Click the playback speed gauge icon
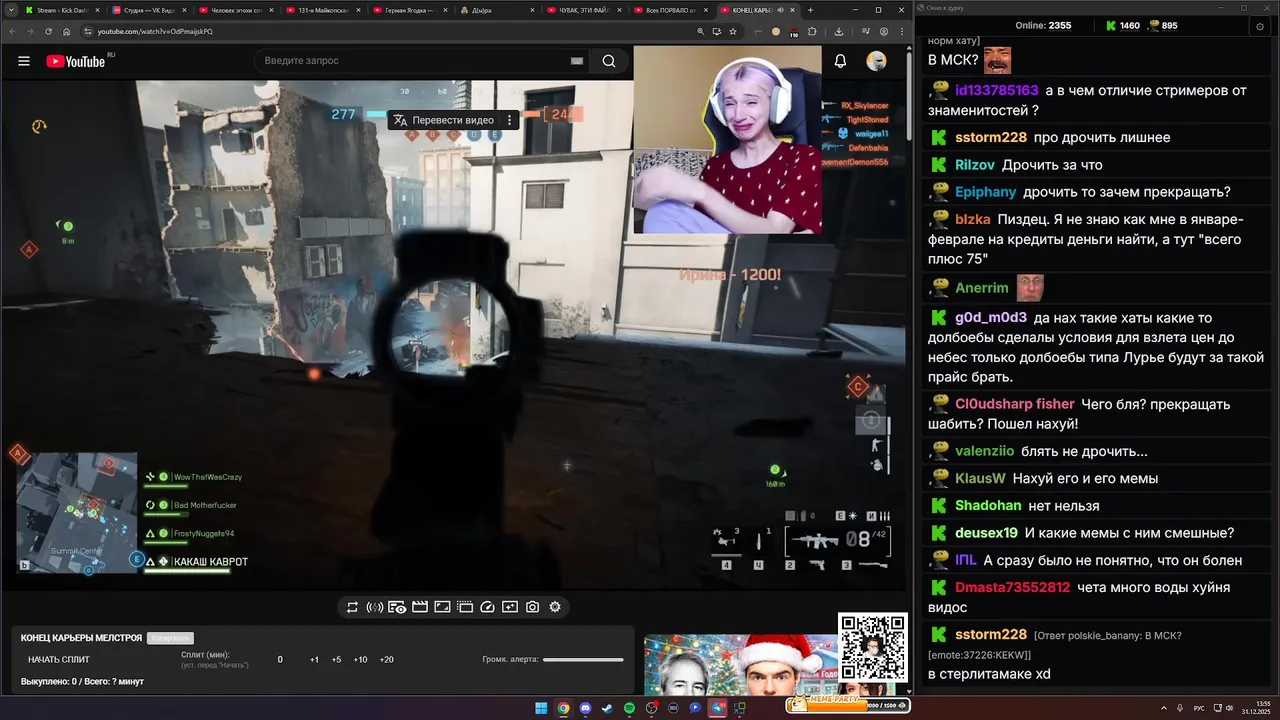The height and width of the screenshot is (720, 1280). 487,607
